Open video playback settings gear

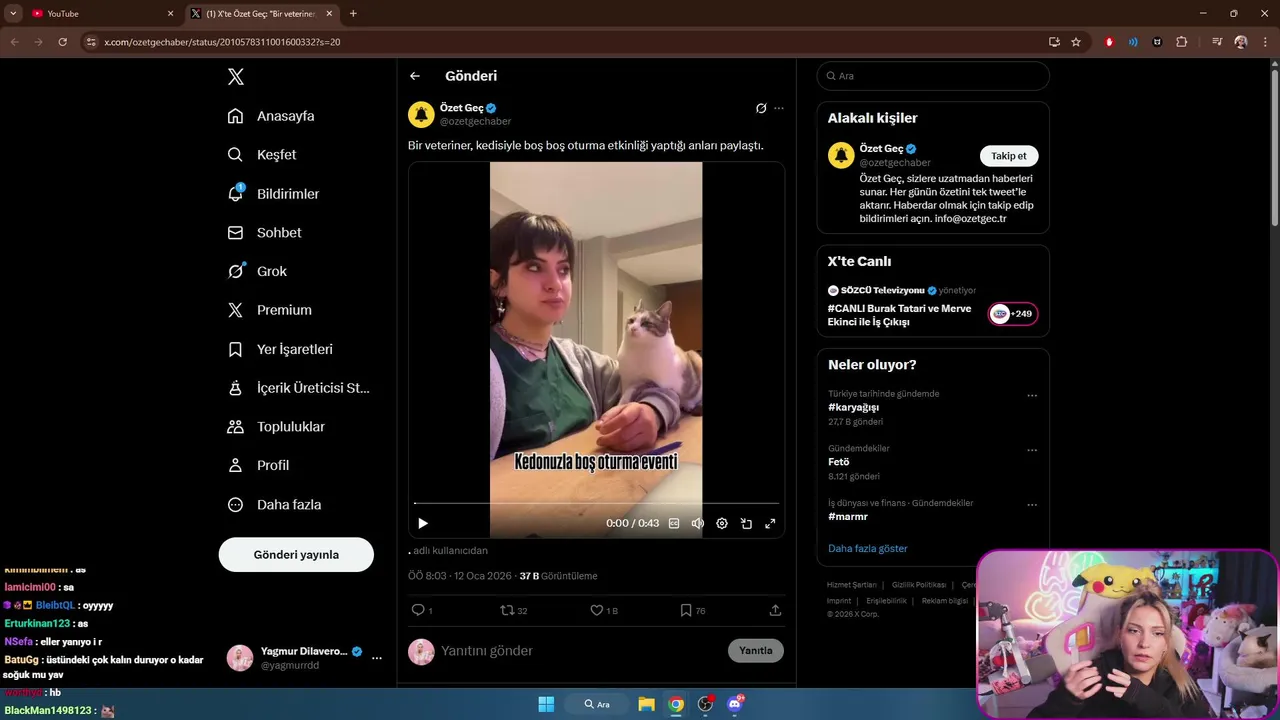click(722, 523)
